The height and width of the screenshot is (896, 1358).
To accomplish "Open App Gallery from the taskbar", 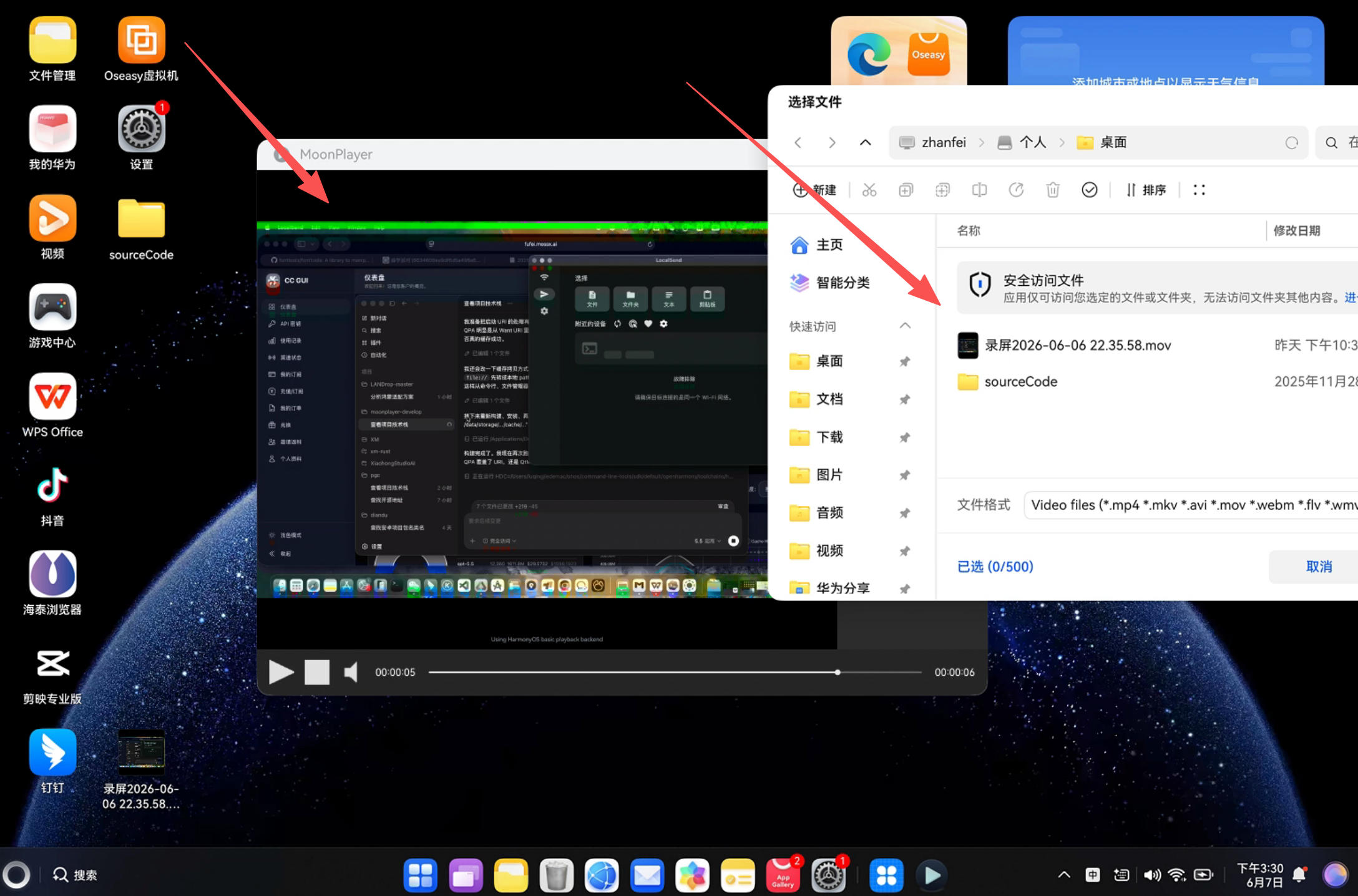I will (x=783, y=875).
